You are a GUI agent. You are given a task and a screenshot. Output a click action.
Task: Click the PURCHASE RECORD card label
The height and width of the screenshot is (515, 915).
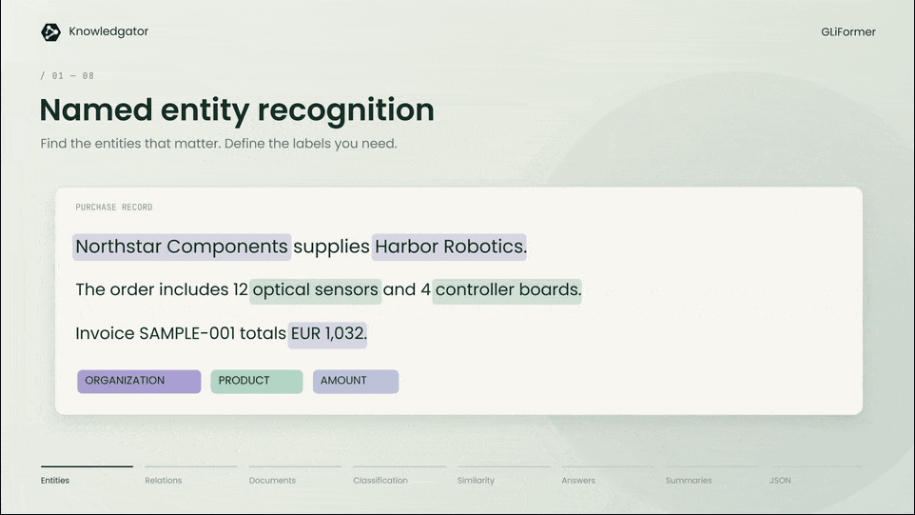point(114,207)
